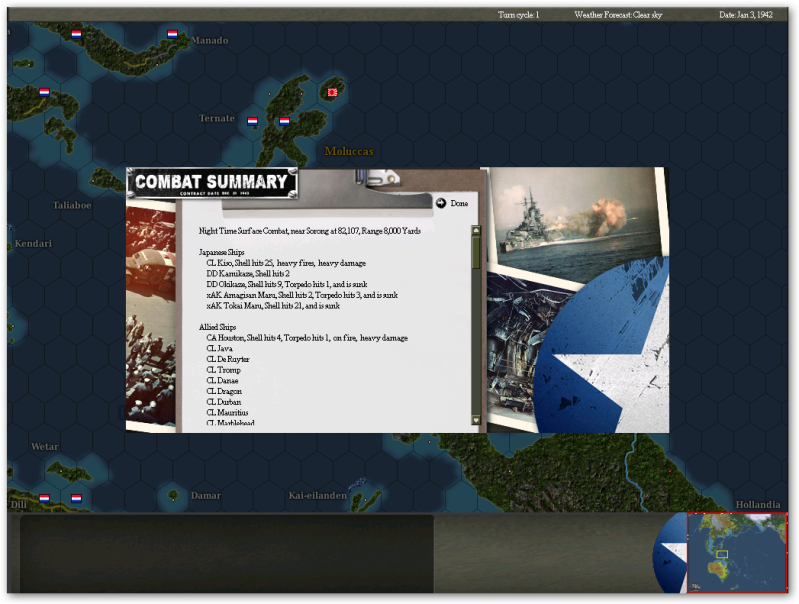
Task: Click the CL Java entry
Action: coord(220,349)
